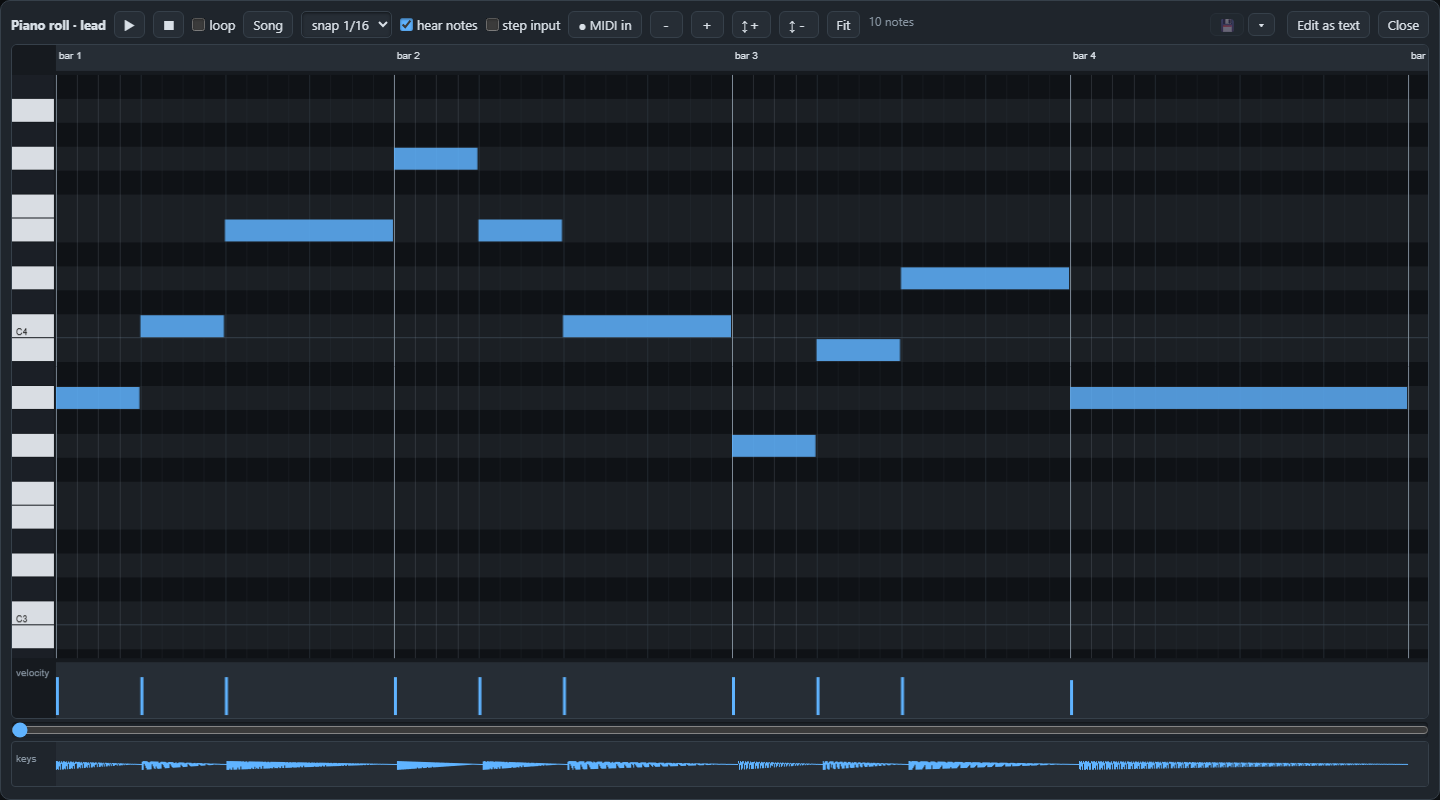The height and width of the screenshot is (800, 1440).
Task: Select the bar 2 timeline marker
Action: (x=408, y=56)
